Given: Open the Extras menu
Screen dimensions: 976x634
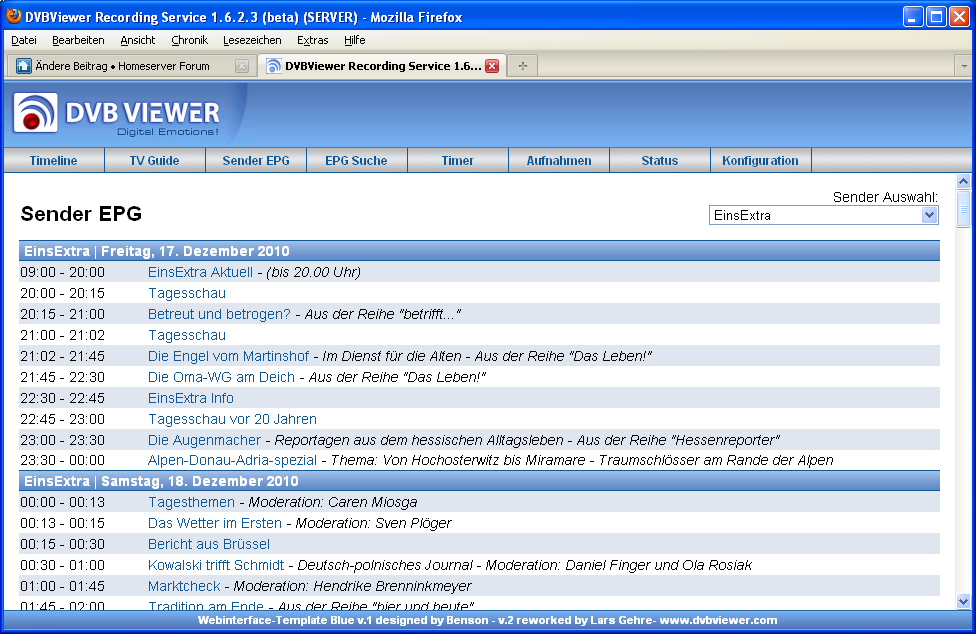Looking at the screenshot, I should (x=312, y=40).
